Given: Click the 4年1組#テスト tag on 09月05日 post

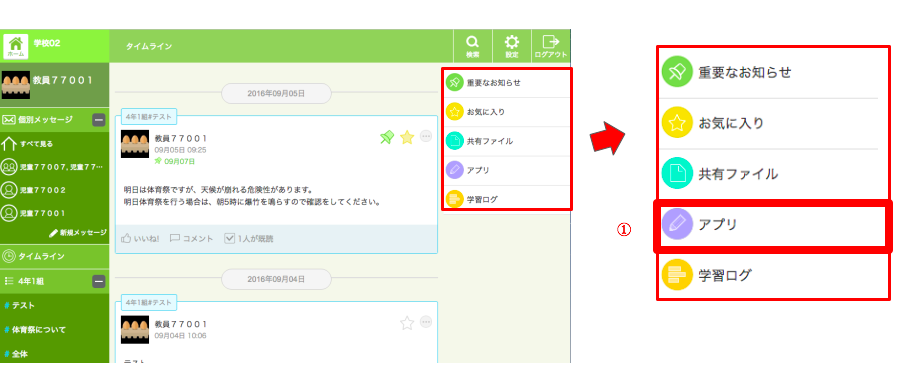Looking at the screenshot, I should [x=149, y=116].
